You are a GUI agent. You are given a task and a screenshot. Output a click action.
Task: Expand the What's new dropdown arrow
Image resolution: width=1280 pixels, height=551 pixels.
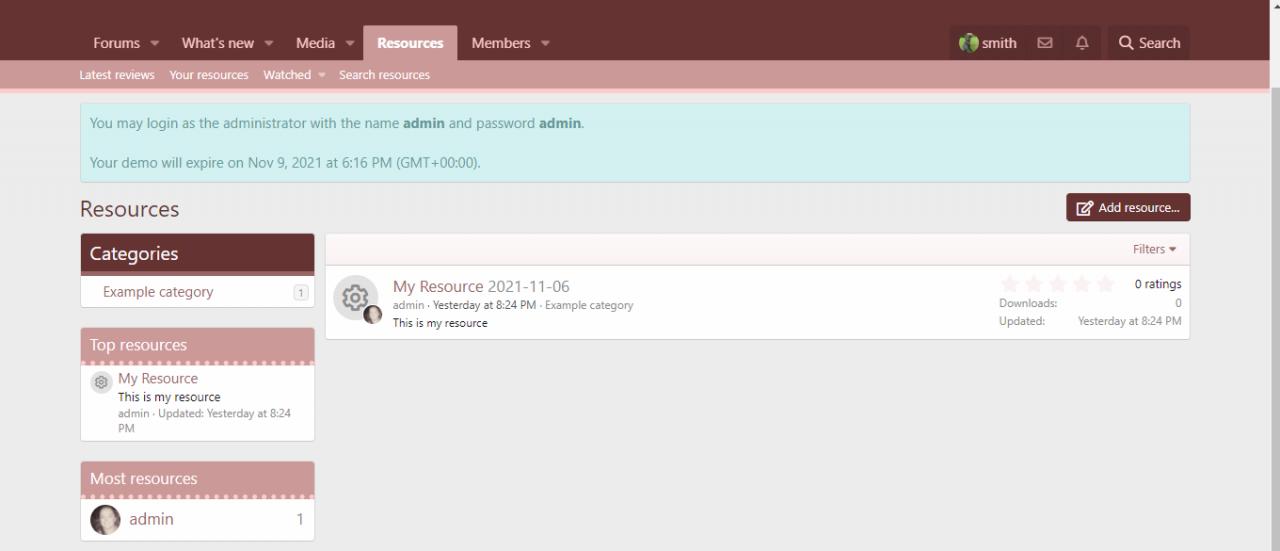[x=269, y=43]
